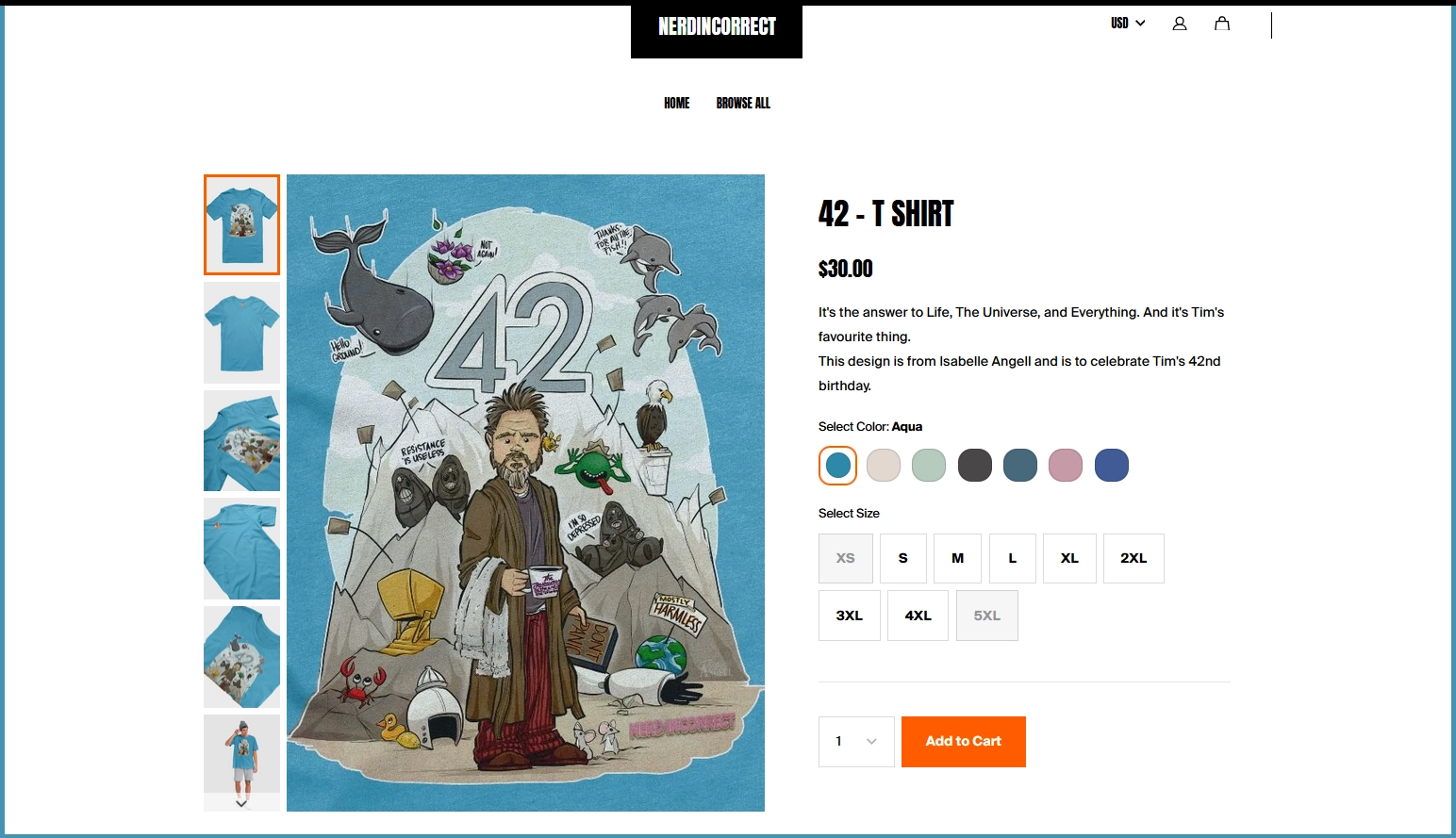
Task: Open the model-wearing-shirt thumbnail
Action: [241, 762]
